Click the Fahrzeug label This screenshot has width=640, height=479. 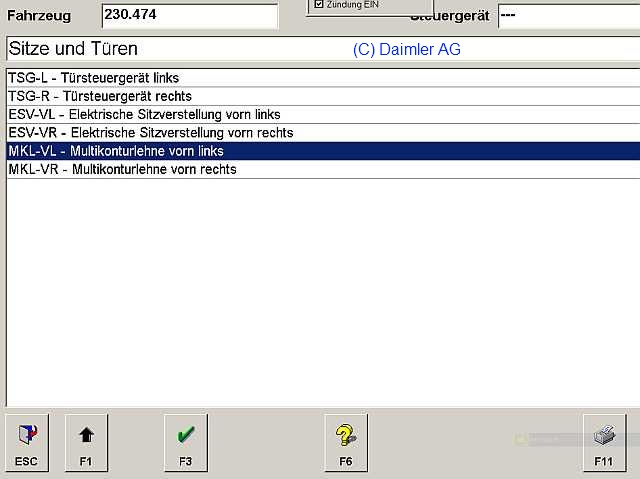42,17
